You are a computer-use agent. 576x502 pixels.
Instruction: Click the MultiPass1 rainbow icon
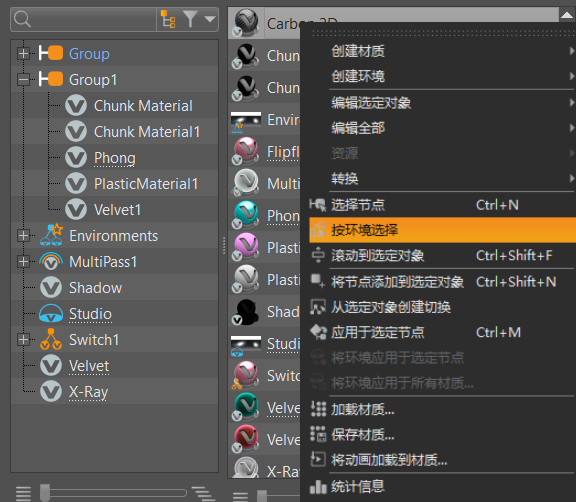point(51,261)
